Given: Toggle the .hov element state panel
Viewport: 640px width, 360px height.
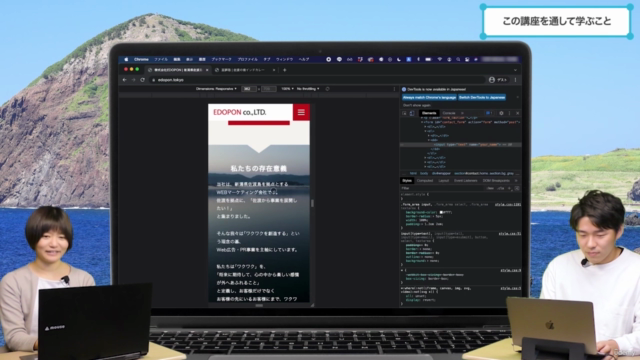Looking at the screenshot, I should tap(490, 188).
